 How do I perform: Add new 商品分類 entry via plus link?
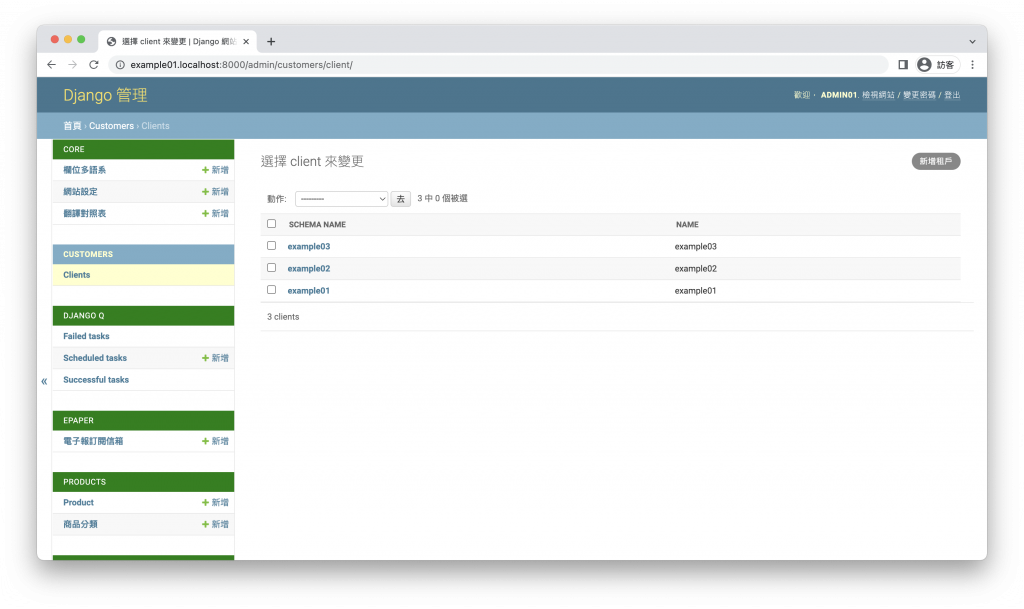(x=215, y=524)
